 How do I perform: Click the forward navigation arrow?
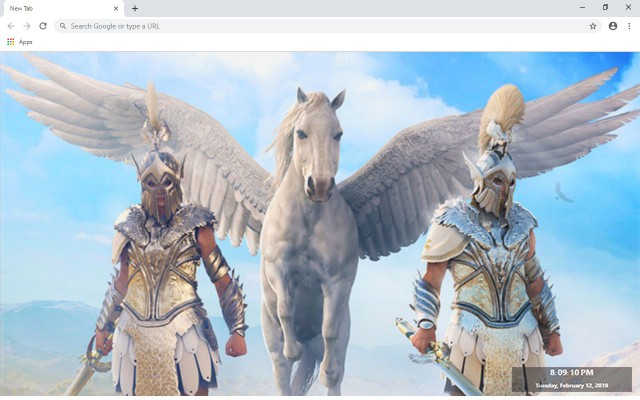coord(27,26)
